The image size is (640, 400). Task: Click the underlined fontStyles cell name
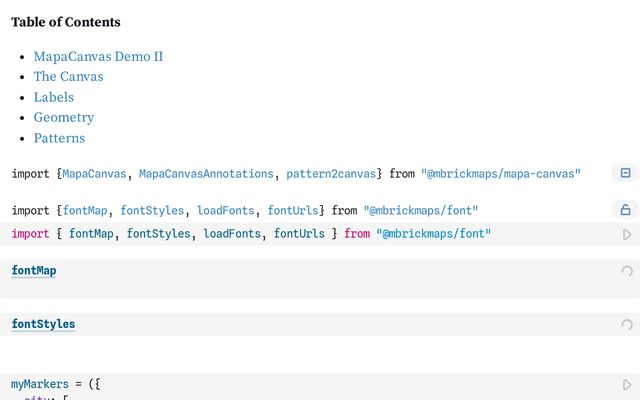click(43, 324)
